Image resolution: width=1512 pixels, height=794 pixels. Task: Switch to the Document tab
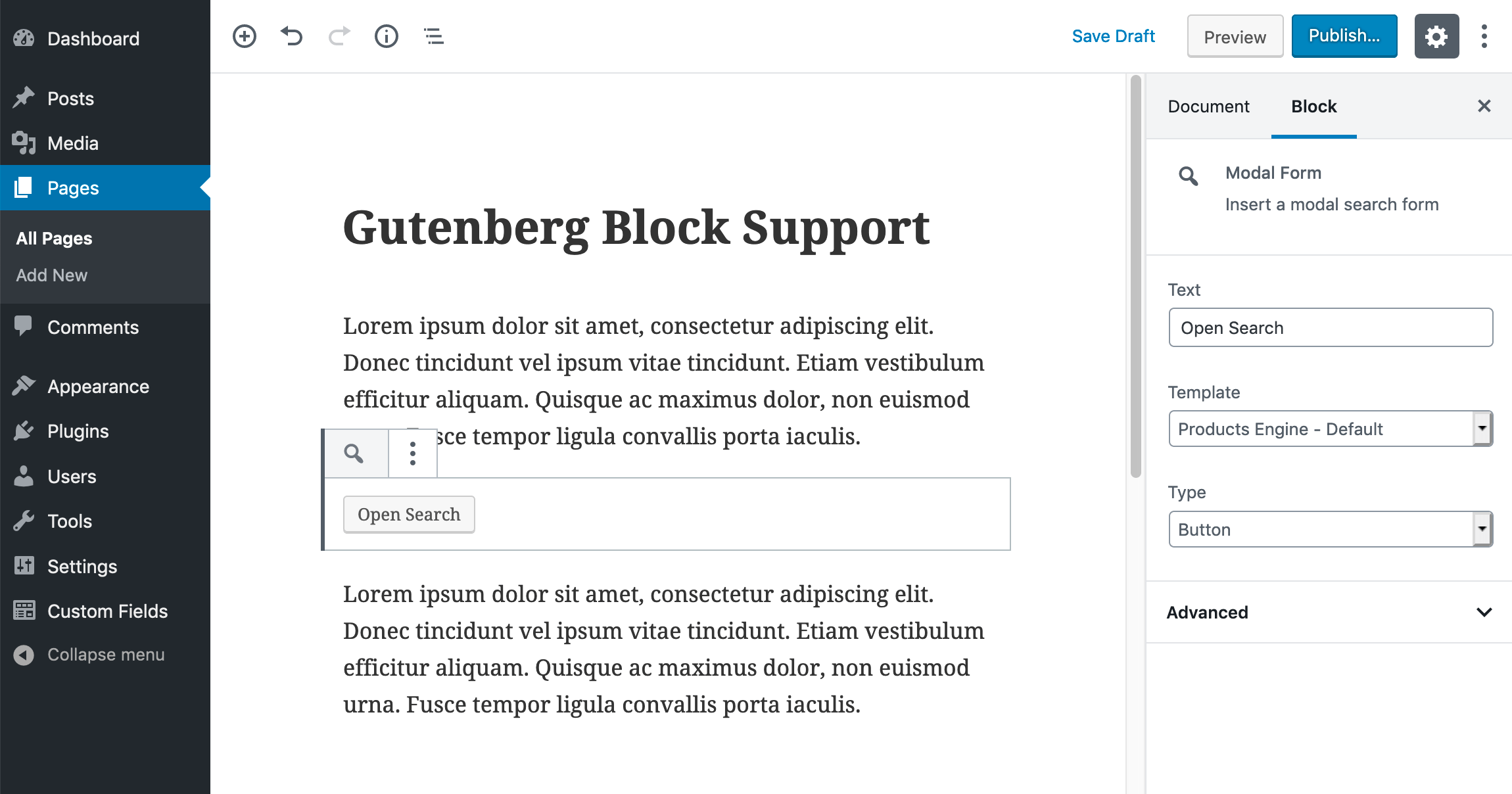[1210, 106]
